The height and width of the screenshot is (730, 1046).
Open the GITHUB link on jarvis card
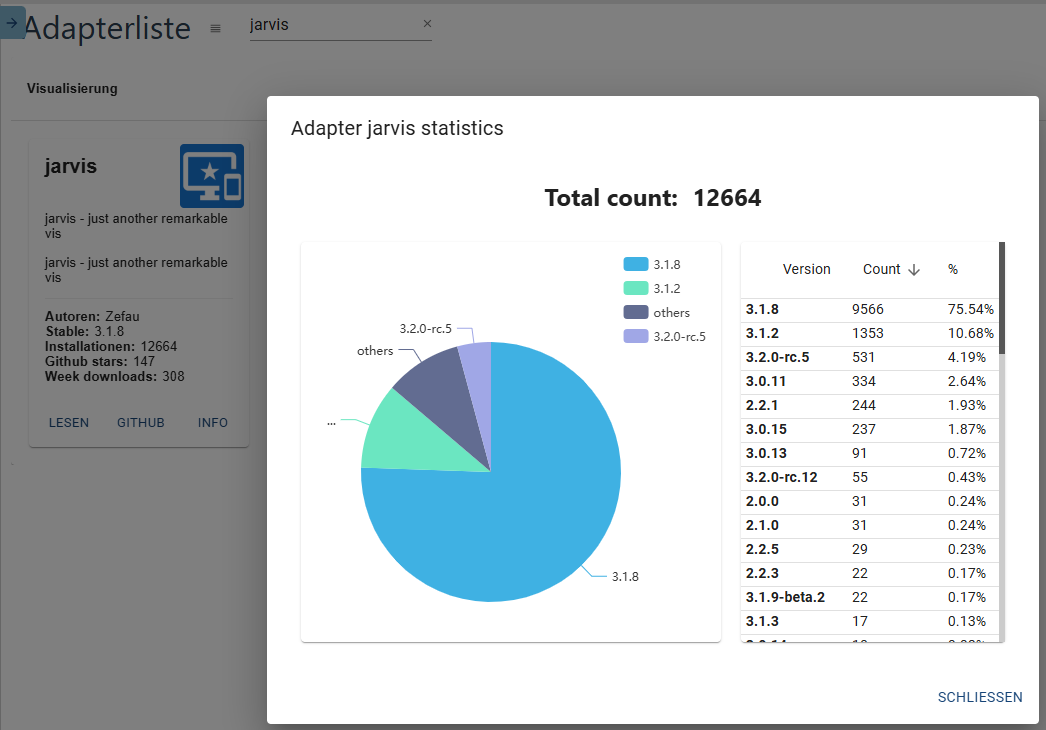(x=140, y=423)
